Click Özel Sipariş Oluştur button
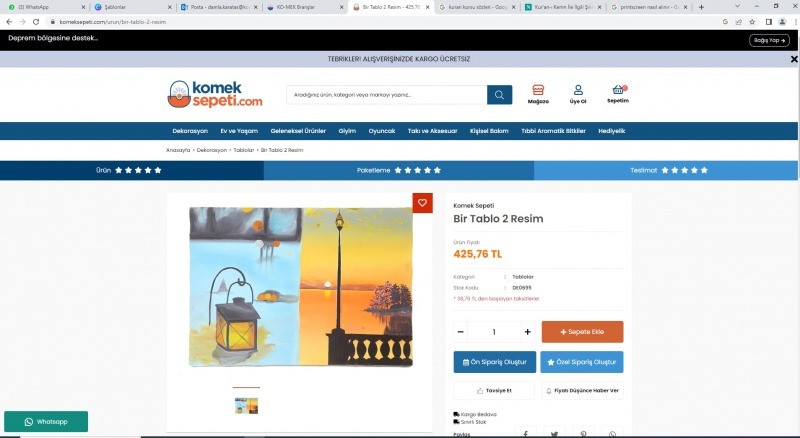 (x=582, y=362)
